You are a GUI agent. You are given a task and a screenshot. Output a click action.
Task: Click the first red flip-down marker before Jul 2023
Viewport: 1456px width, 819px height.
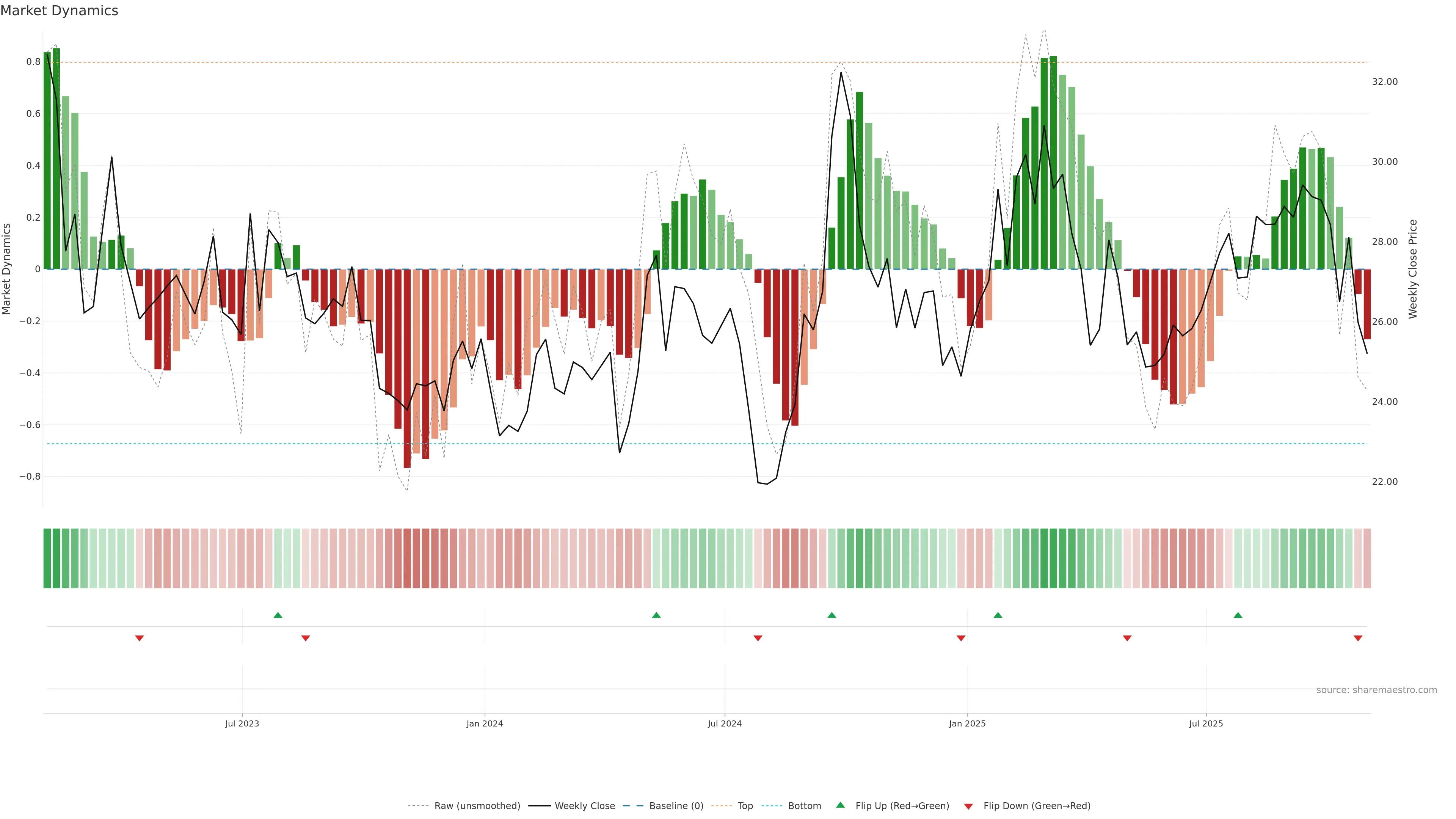pos(140,638)
